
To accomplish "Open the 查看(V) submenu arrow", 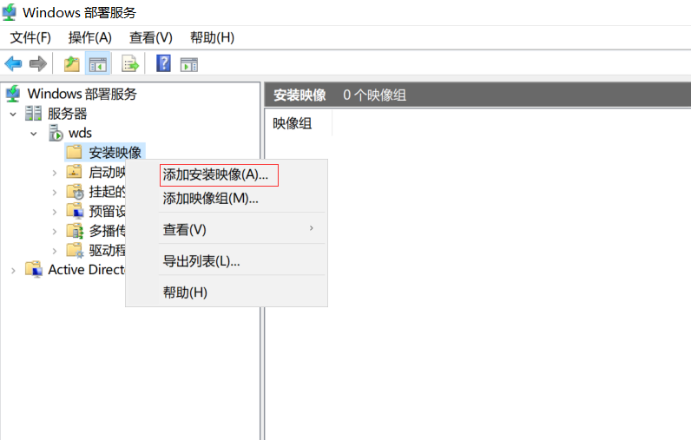I will (x=312, y=228).
